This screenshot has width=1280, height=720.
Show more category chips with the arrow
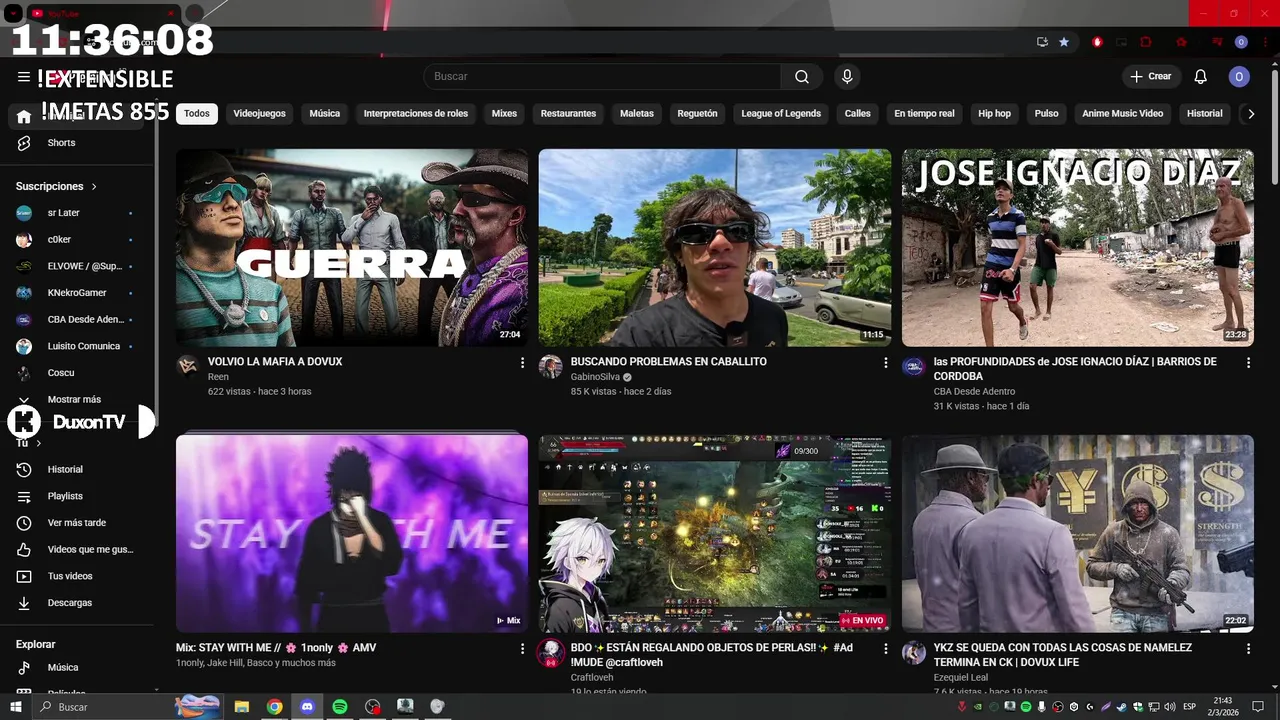1250,114
